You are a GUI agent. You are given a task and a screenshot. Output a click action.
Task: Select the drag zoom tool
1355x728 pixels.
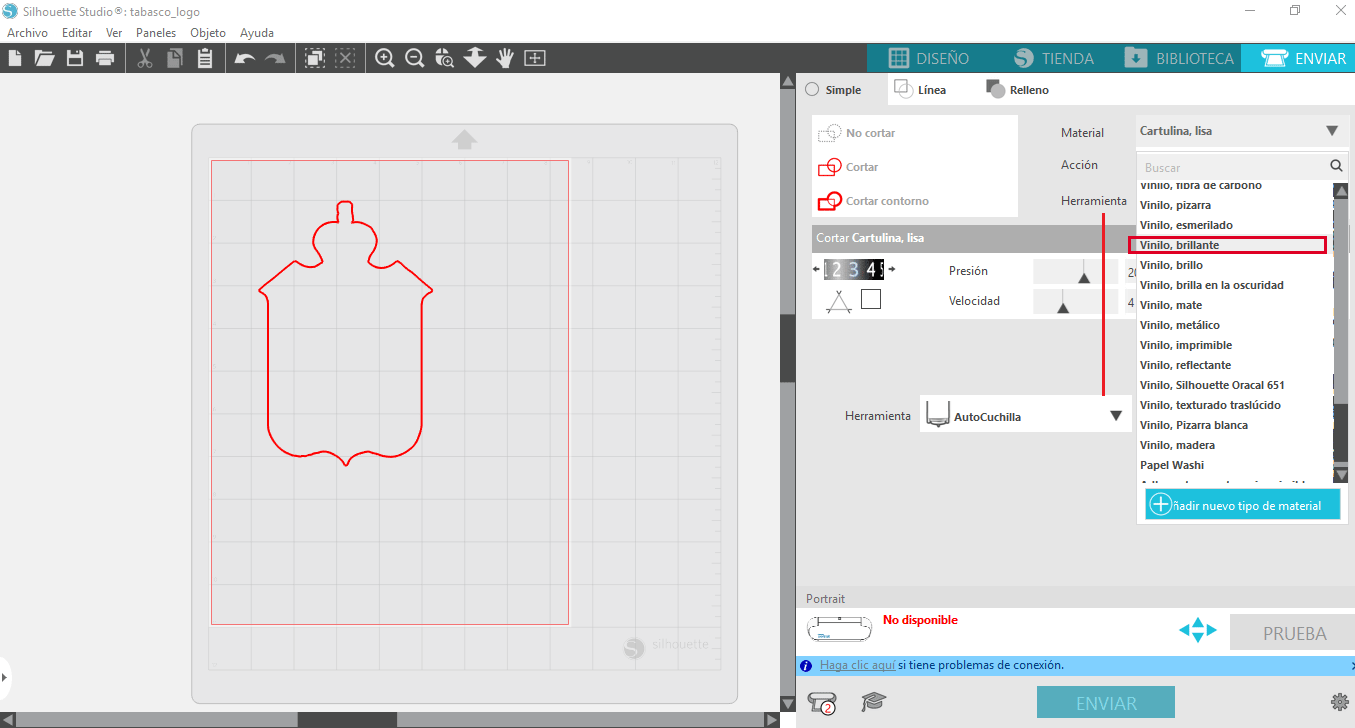point(475,58)
